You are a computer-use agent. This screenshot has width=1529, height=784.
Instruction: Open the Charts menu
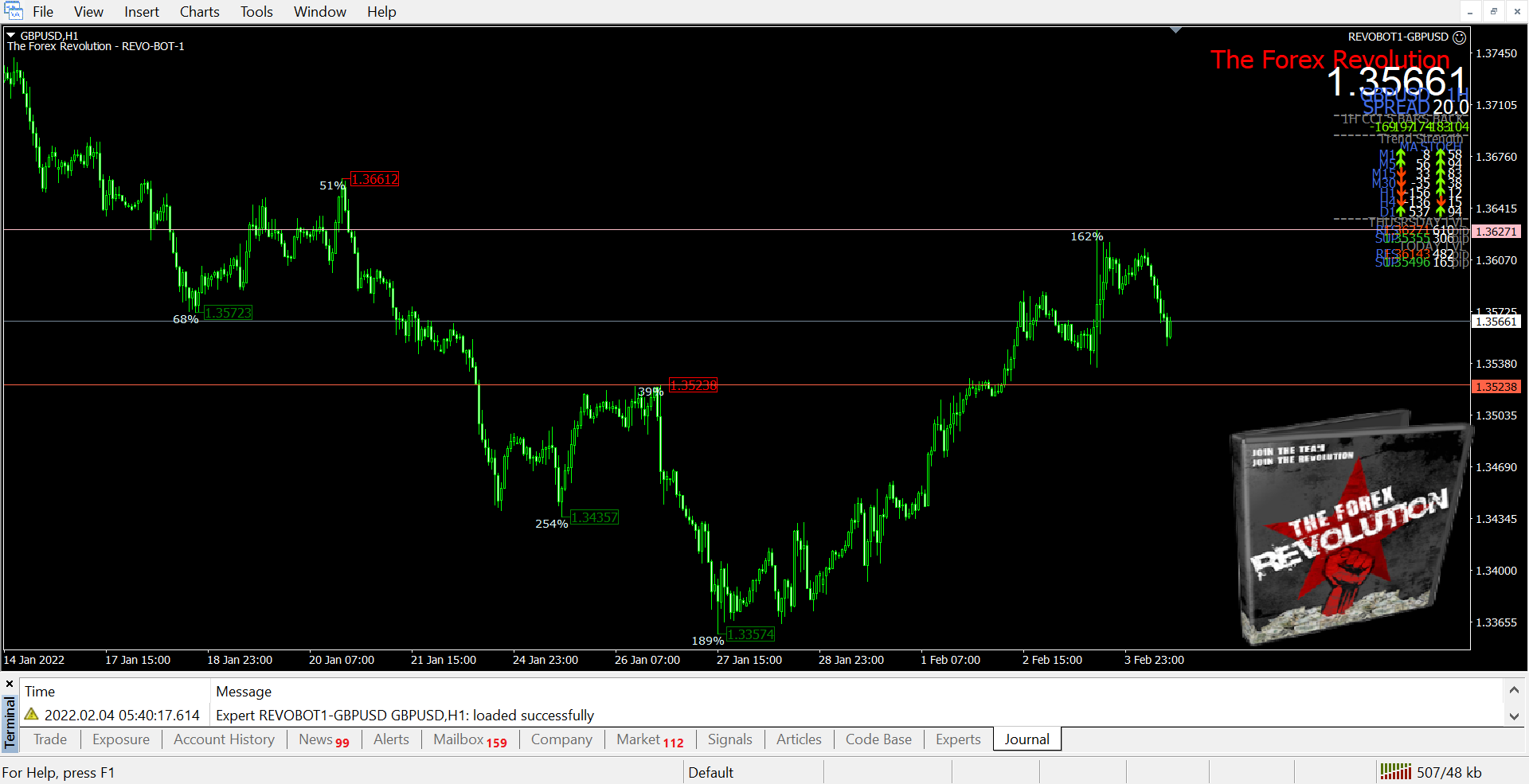(x=199, y=12)
